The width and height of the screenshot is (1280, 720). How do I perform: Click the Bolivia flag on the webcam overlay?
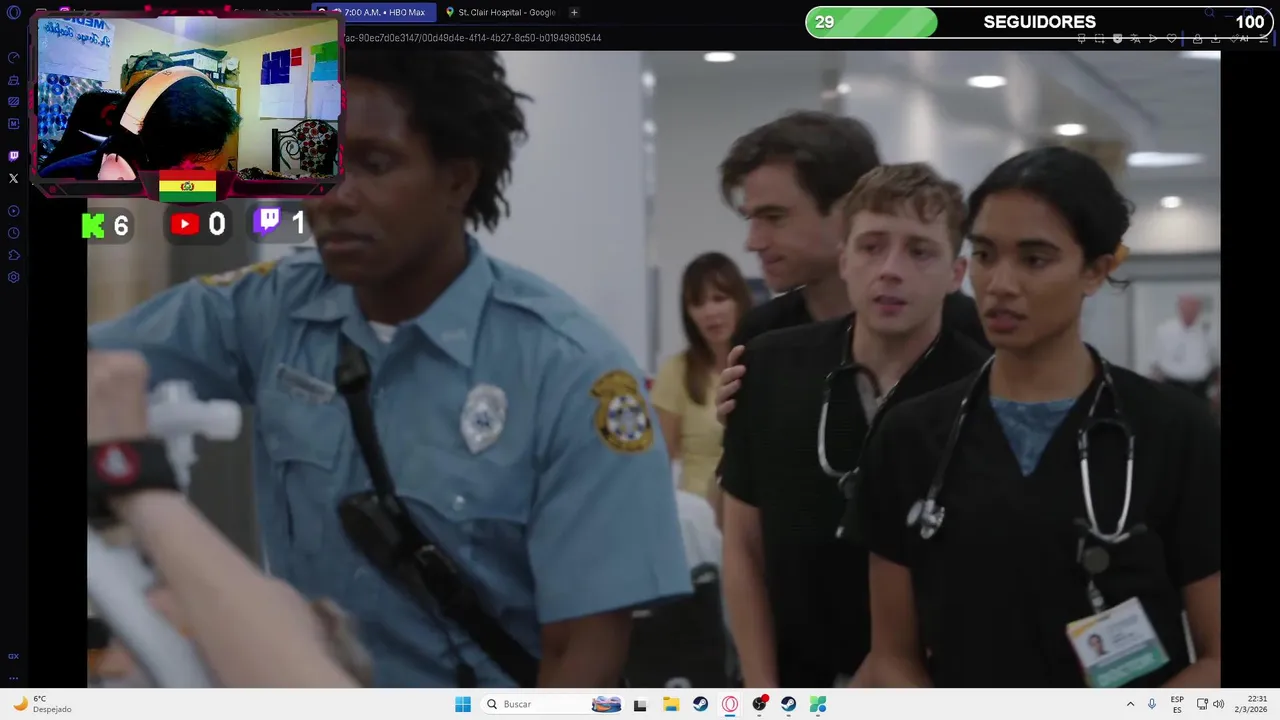point(187,186)
